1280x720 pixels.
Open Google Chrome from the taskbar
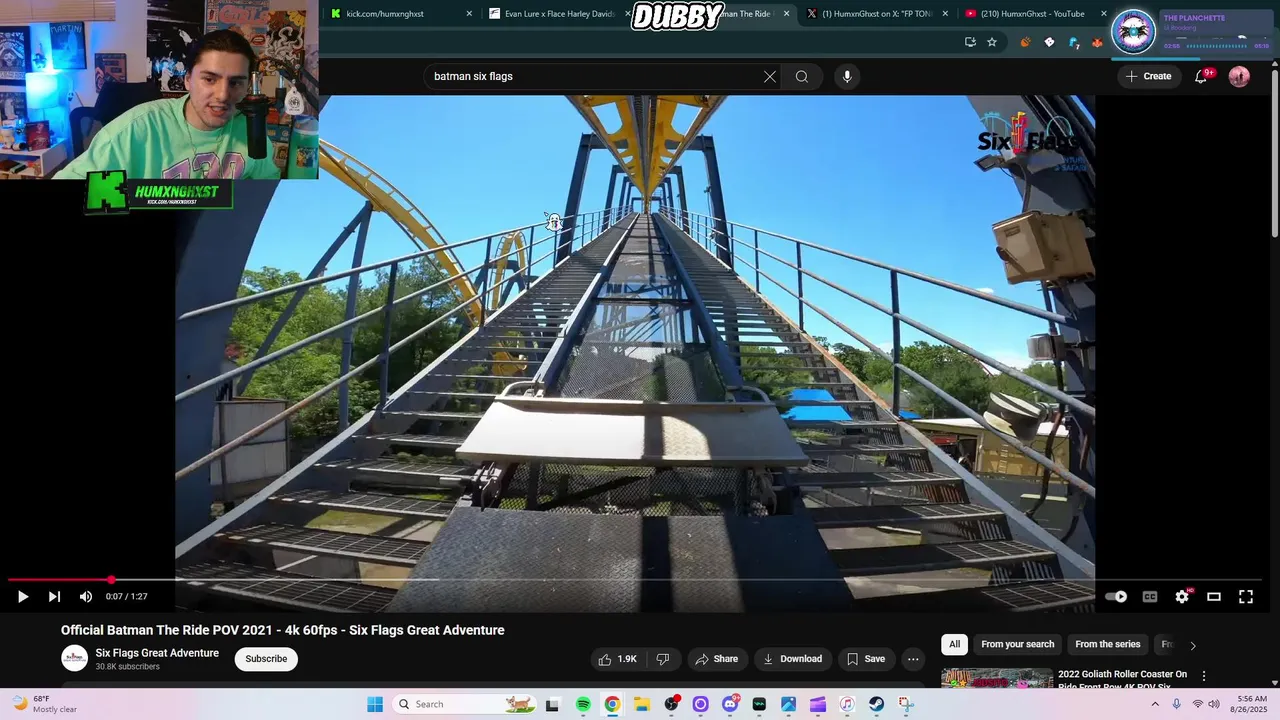coord(612,704)
